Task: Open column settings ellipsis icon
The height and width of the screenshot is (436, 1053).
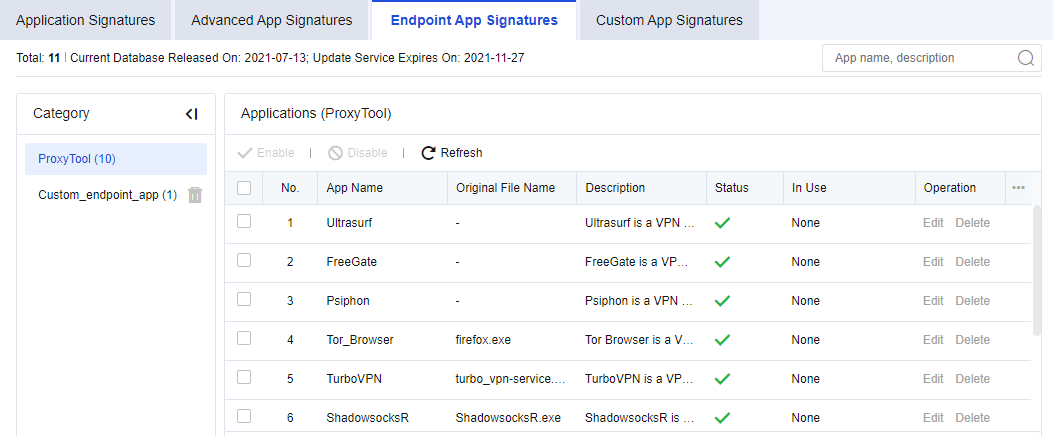Action: pyautogui.click(x=1018, y=188)
